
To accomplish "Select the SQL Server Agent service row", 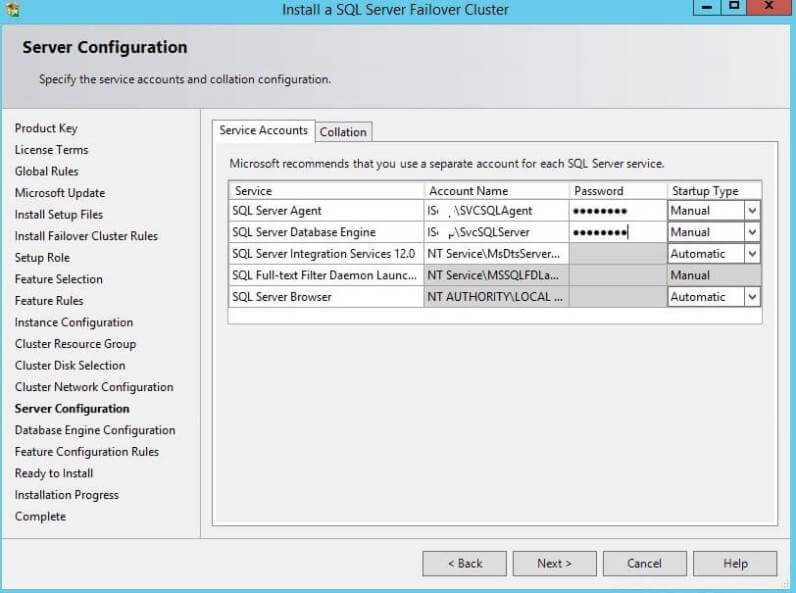I will click(x=326, y=211).
